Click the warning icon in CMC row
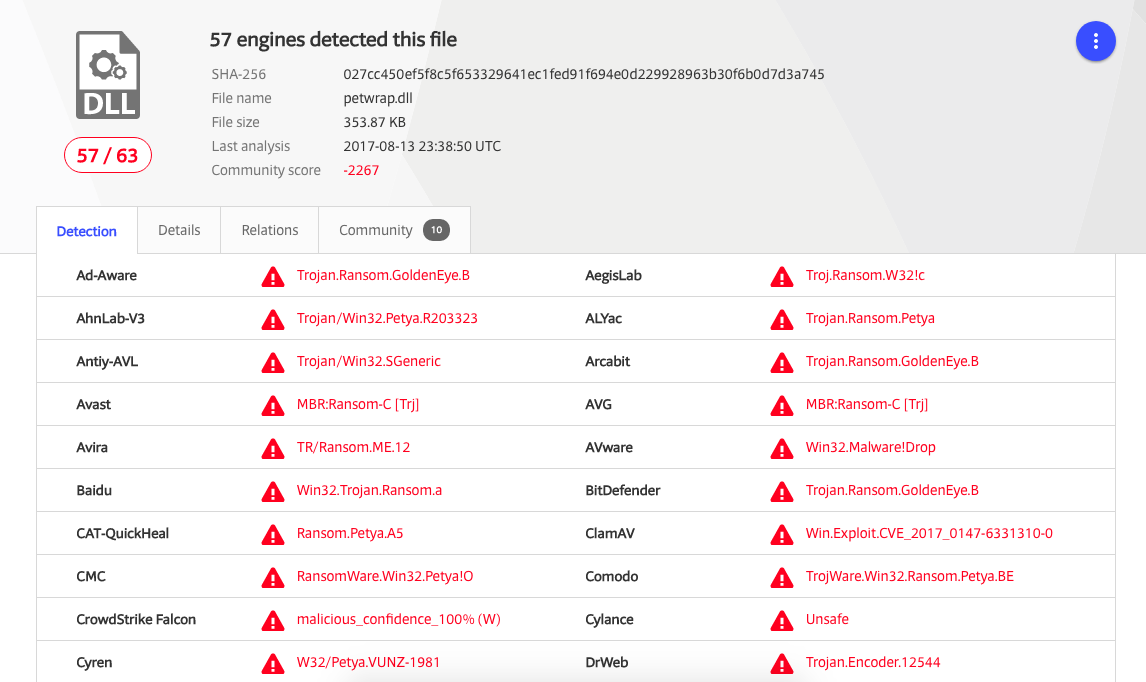This screenshot has height=682, width=1146. tap(273, 578)
